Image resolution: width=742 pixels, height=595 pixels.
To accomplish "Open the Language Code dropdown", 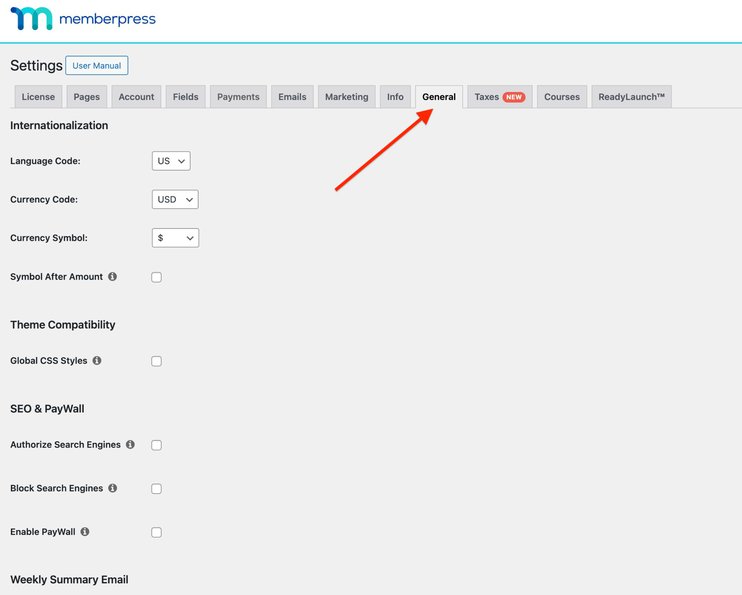I will pyautogui.click(x=171, y=161).
